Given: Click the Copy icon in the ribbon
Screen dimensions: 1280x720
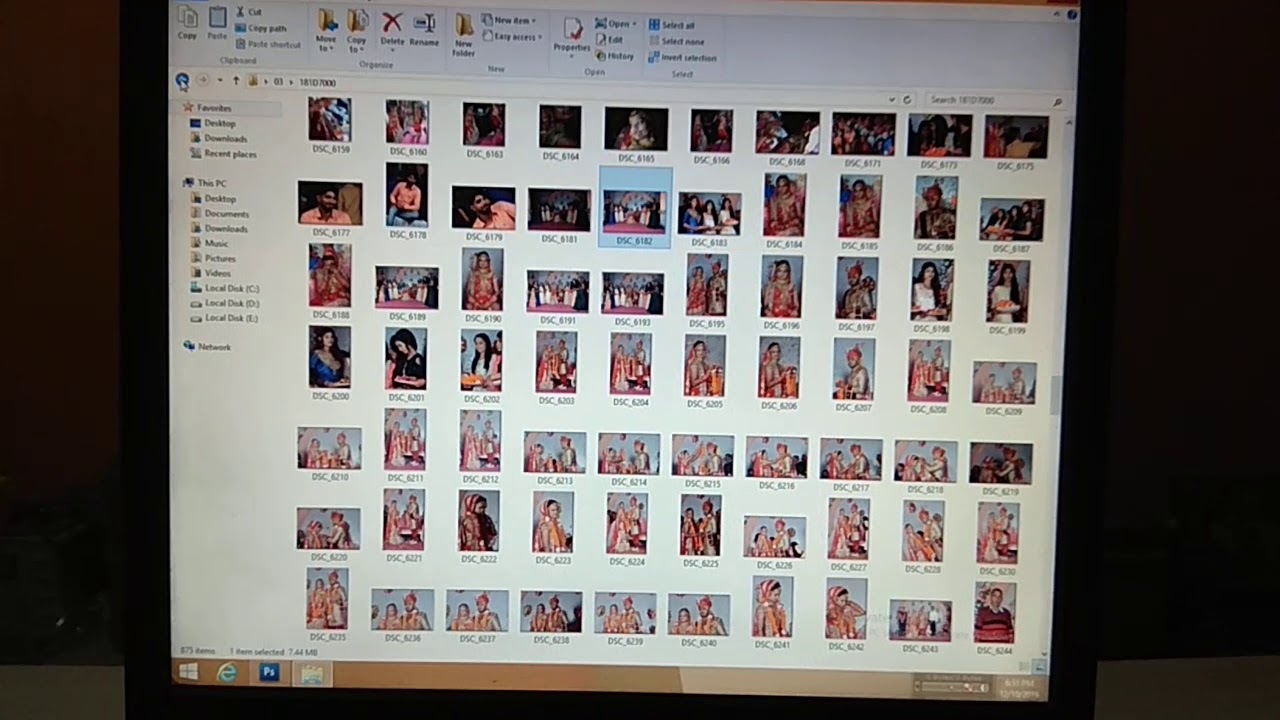Looking at the screenshot, I should [187, 22].
